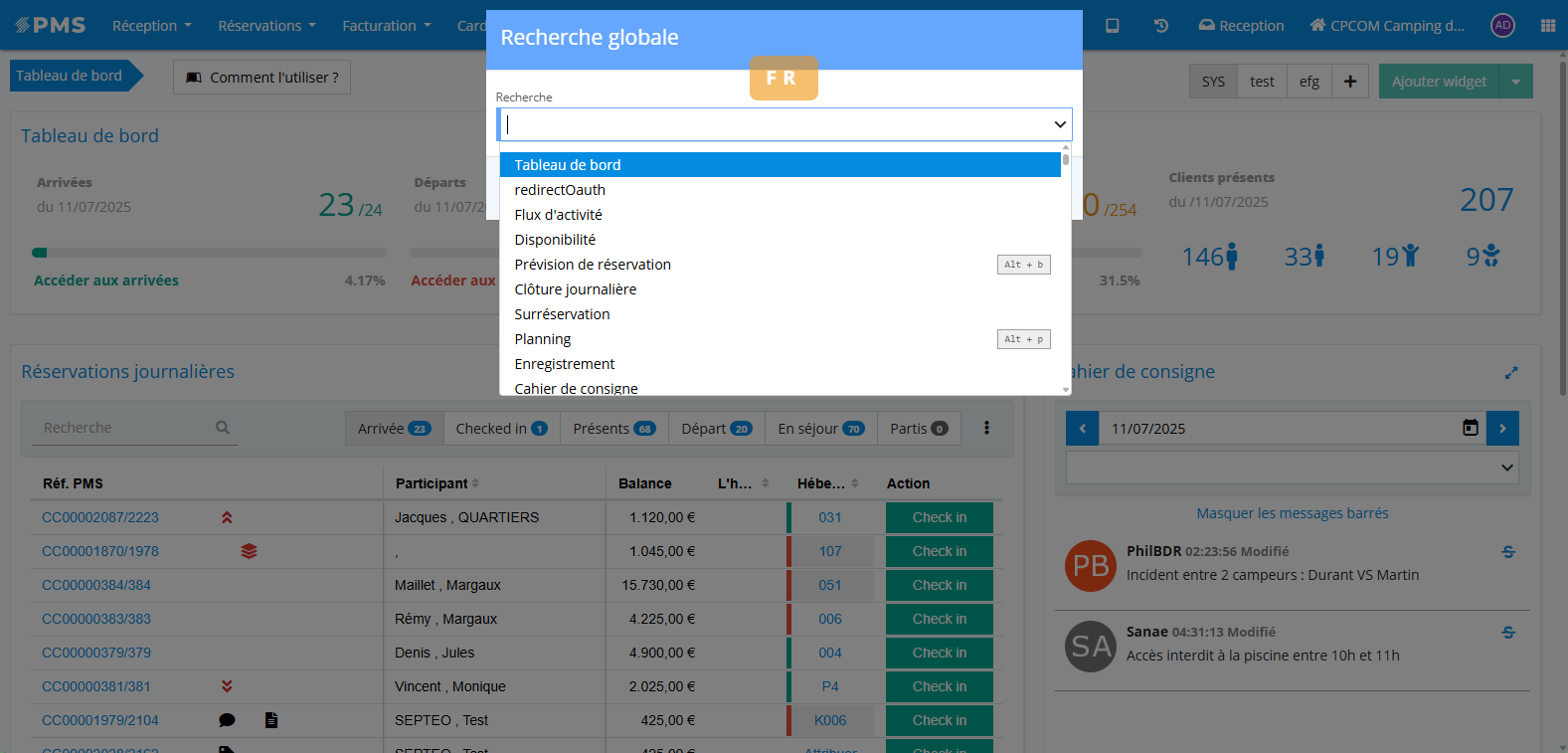Image resolution: width=1568 pixels, height=753 pixels.
Task: Select Planning from the search list
Action: pyautogui.click(x=543, y=339)
